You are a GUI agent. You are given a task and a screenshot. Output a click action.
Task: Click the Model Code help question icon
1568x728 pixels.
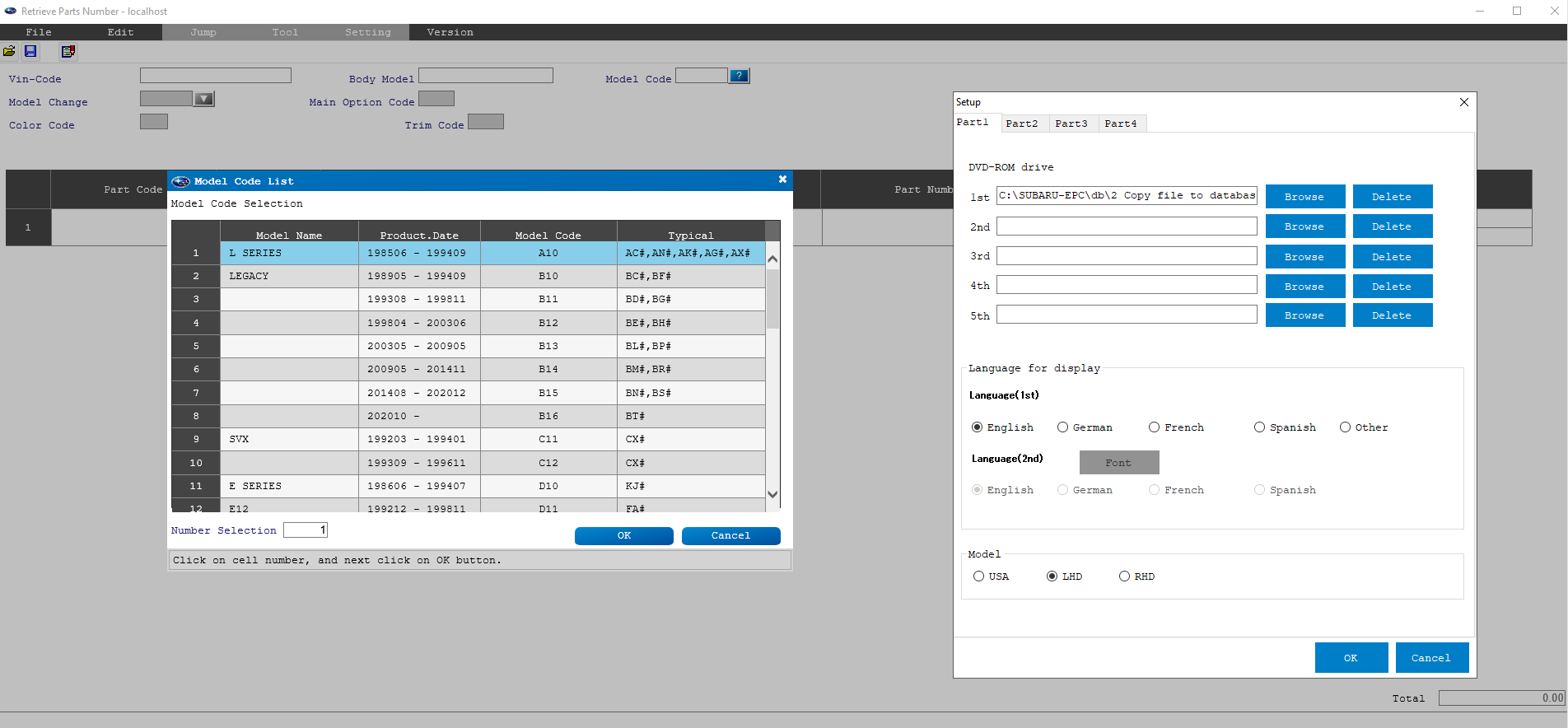(740, 76)
